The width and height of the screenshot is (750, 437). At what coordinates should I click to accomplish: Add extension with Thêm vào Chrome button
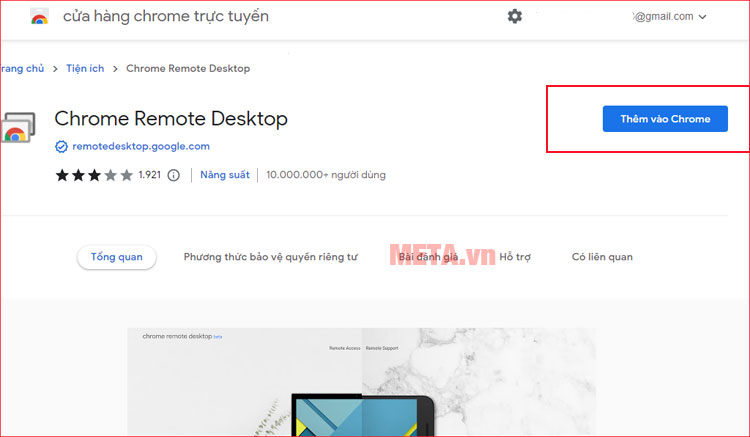pos(665,119)
